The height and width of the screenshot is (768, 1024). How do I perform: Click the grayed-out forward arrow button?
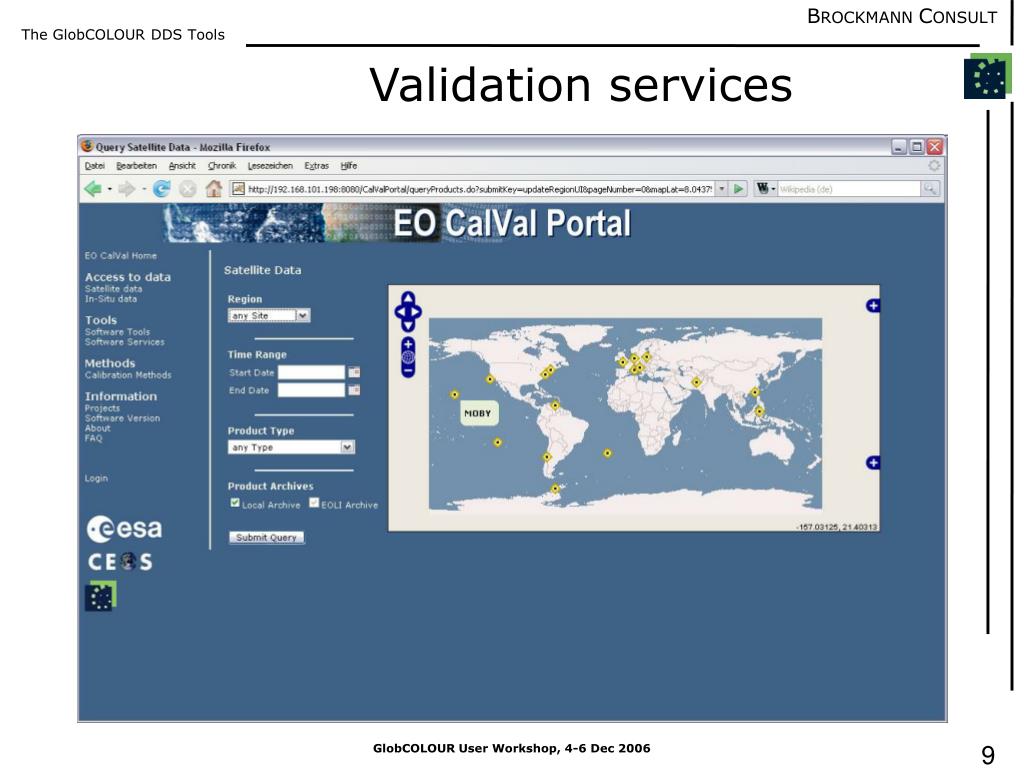click(126, 189)
